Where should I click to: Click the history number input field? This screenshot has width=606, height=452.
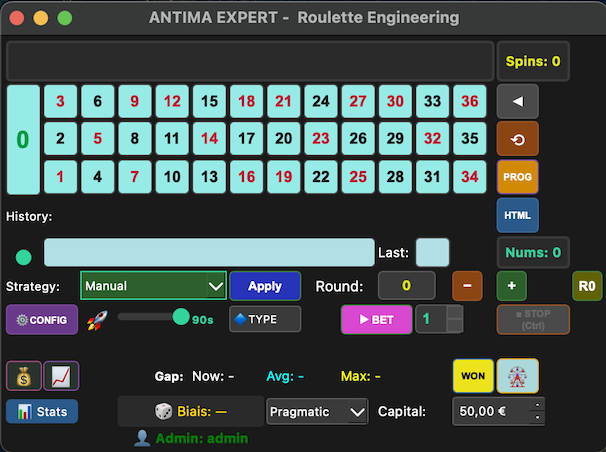click(209, 252)
